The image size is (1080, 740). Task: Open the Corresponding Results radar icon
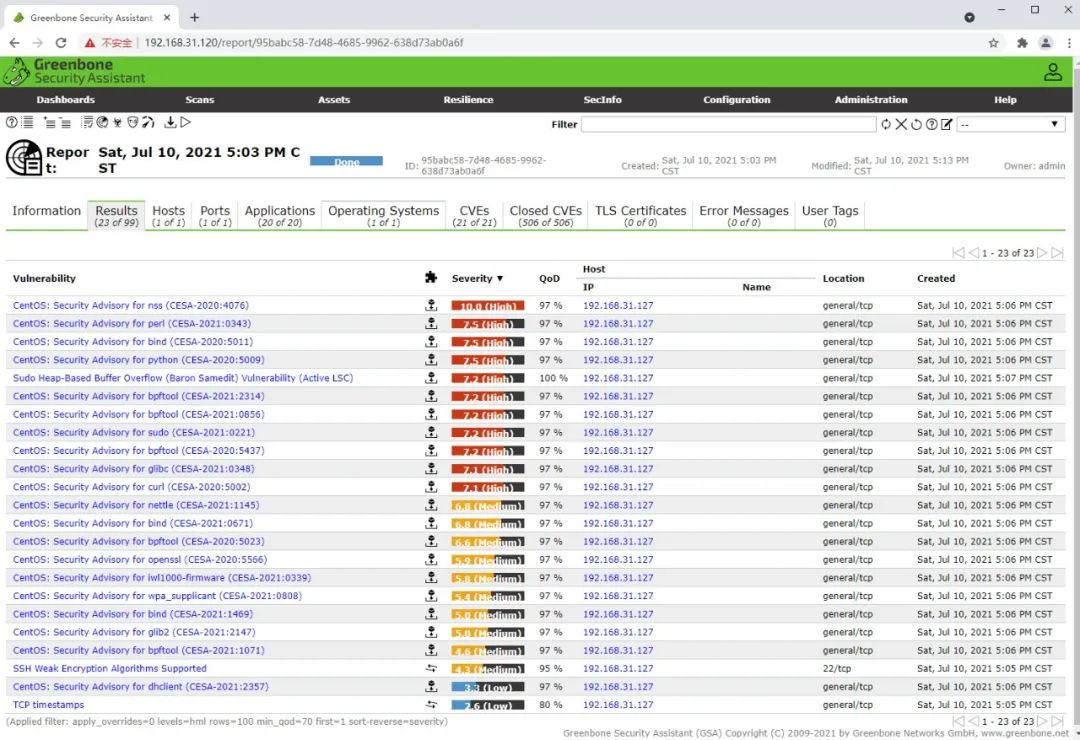pos(102,123)
